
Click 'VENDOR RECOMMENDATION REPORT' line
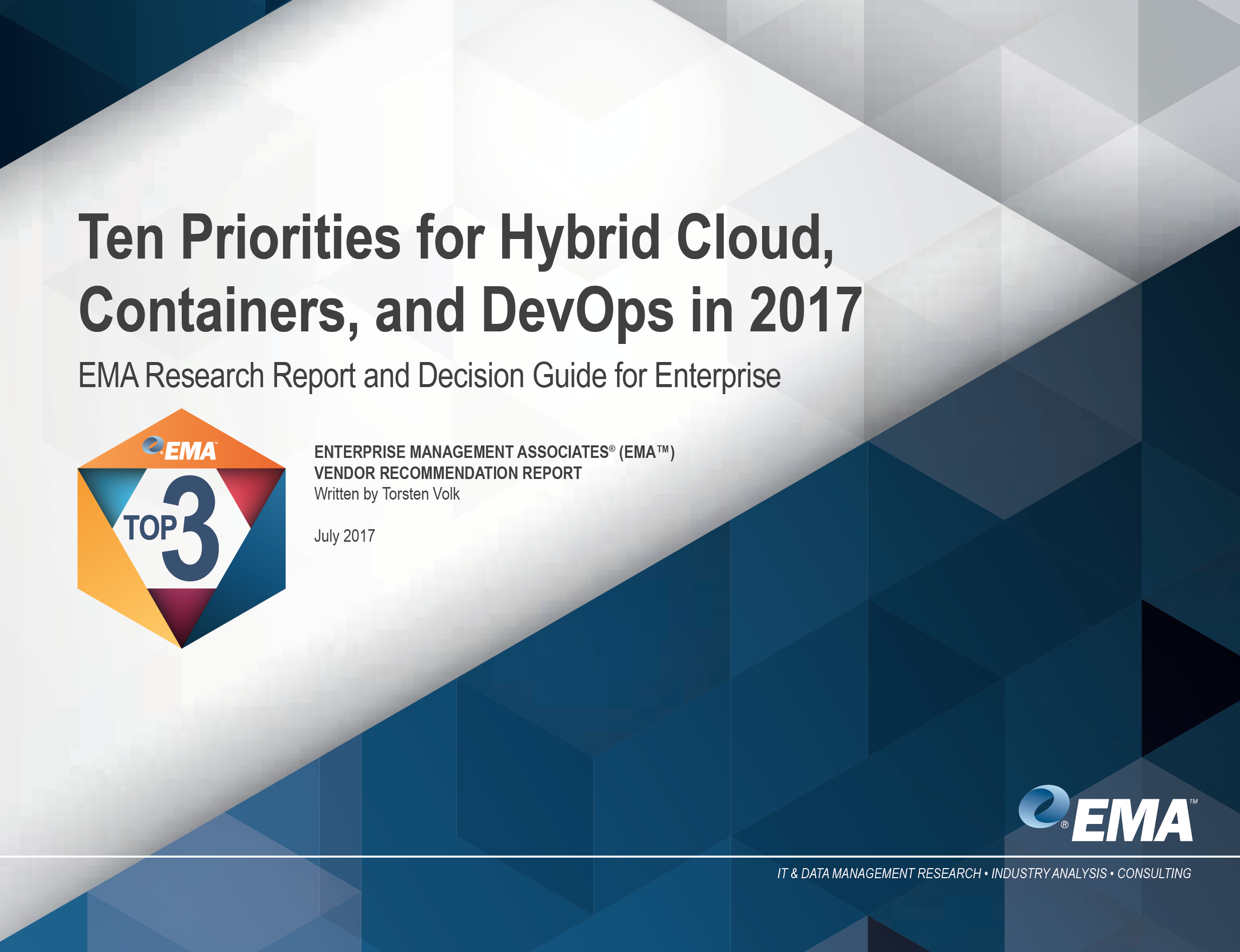448,473
